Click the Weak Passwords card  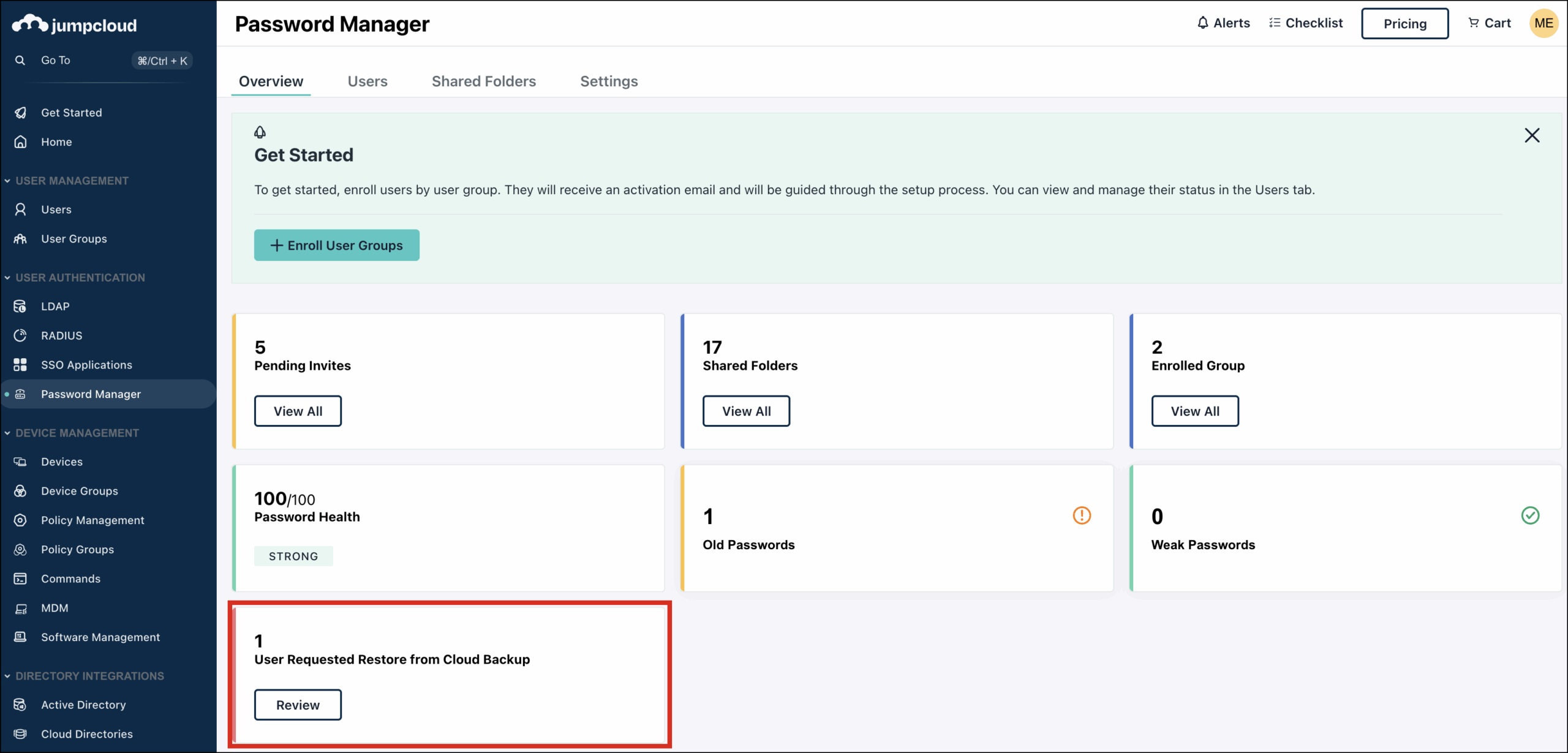tap(1346, 528)
